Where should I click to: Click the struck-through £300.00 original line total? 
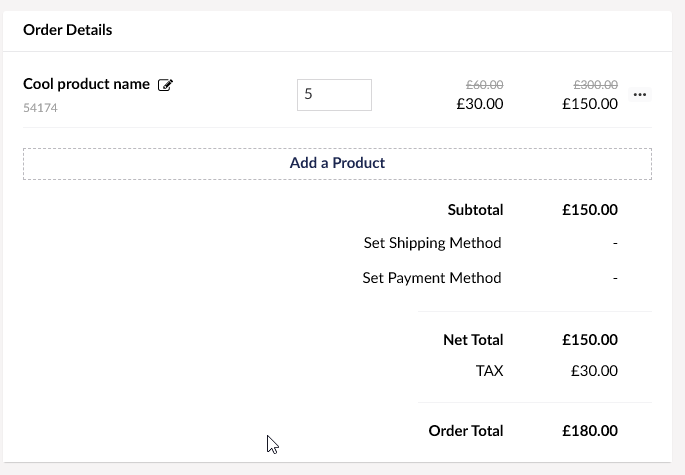(x=595, y=84)
